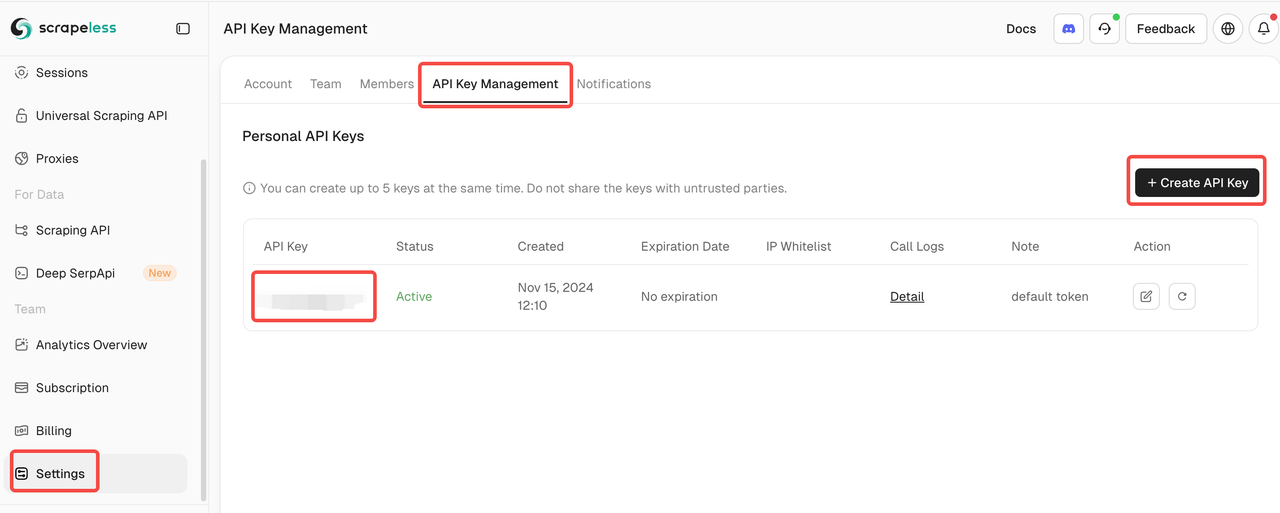The width and height of the screenshot is (1280, 513).
Task: Go to Deep SerpApi in sidebar
Action: [75, 273]
